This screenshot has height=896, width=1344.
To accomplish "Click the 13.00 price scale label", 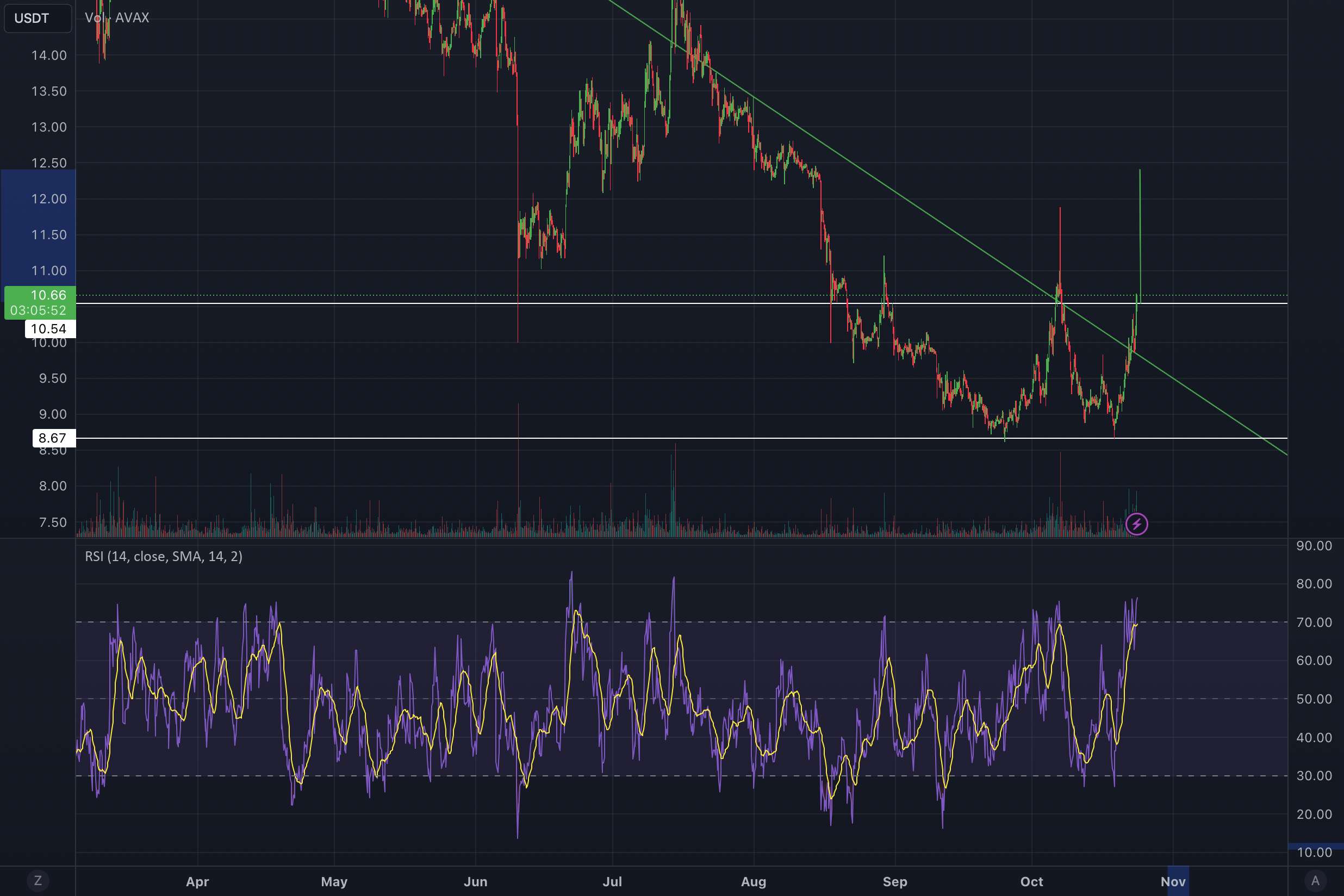I will pos(48,127).
